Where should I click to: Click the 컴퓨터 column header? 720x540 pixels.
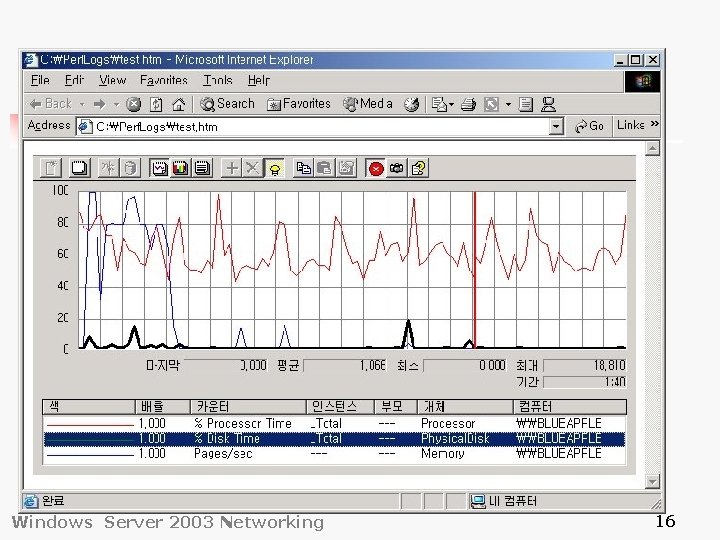(570, 407)
